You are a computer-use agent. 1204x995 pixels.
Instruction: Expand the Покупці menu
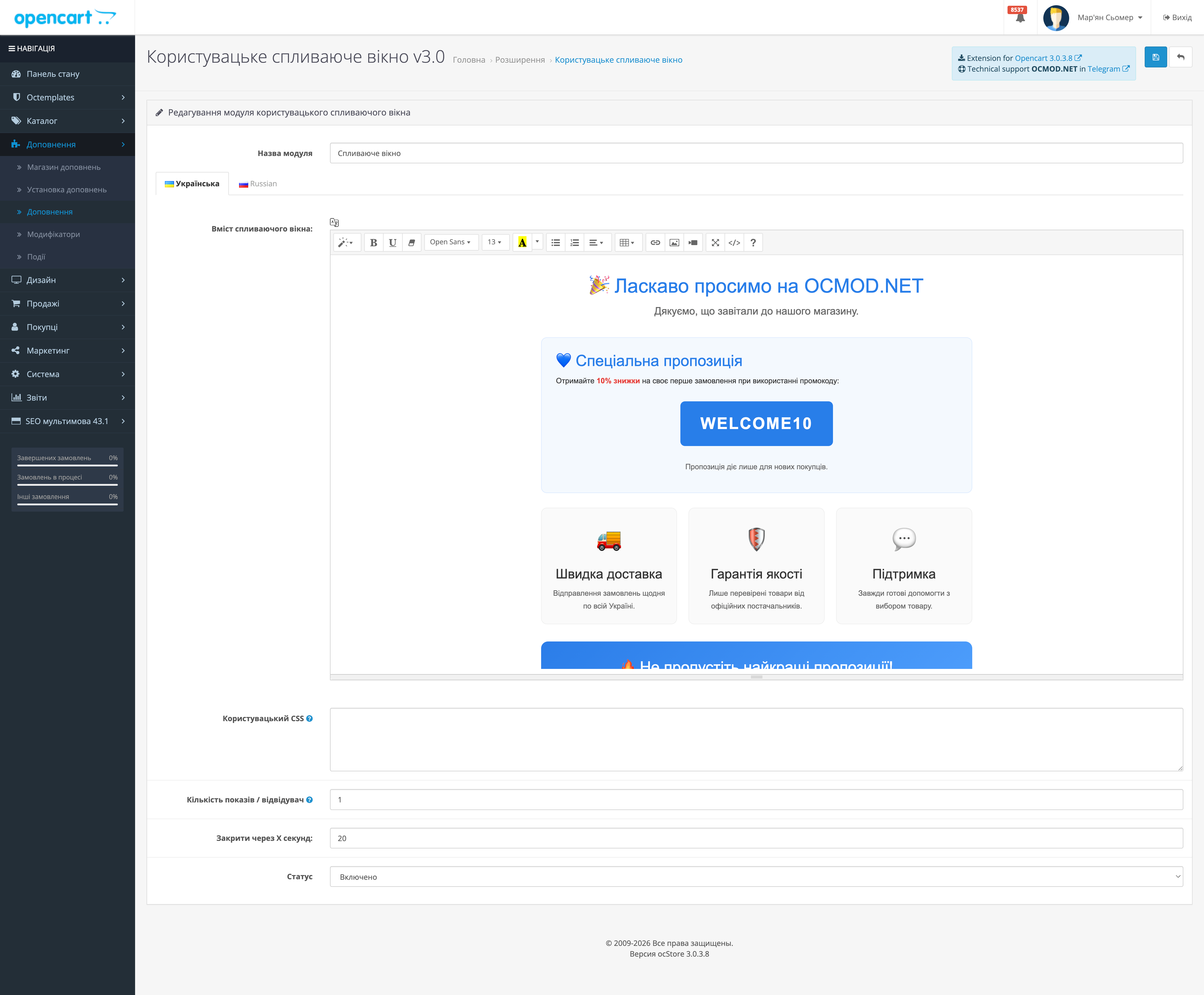coord(68,327)
